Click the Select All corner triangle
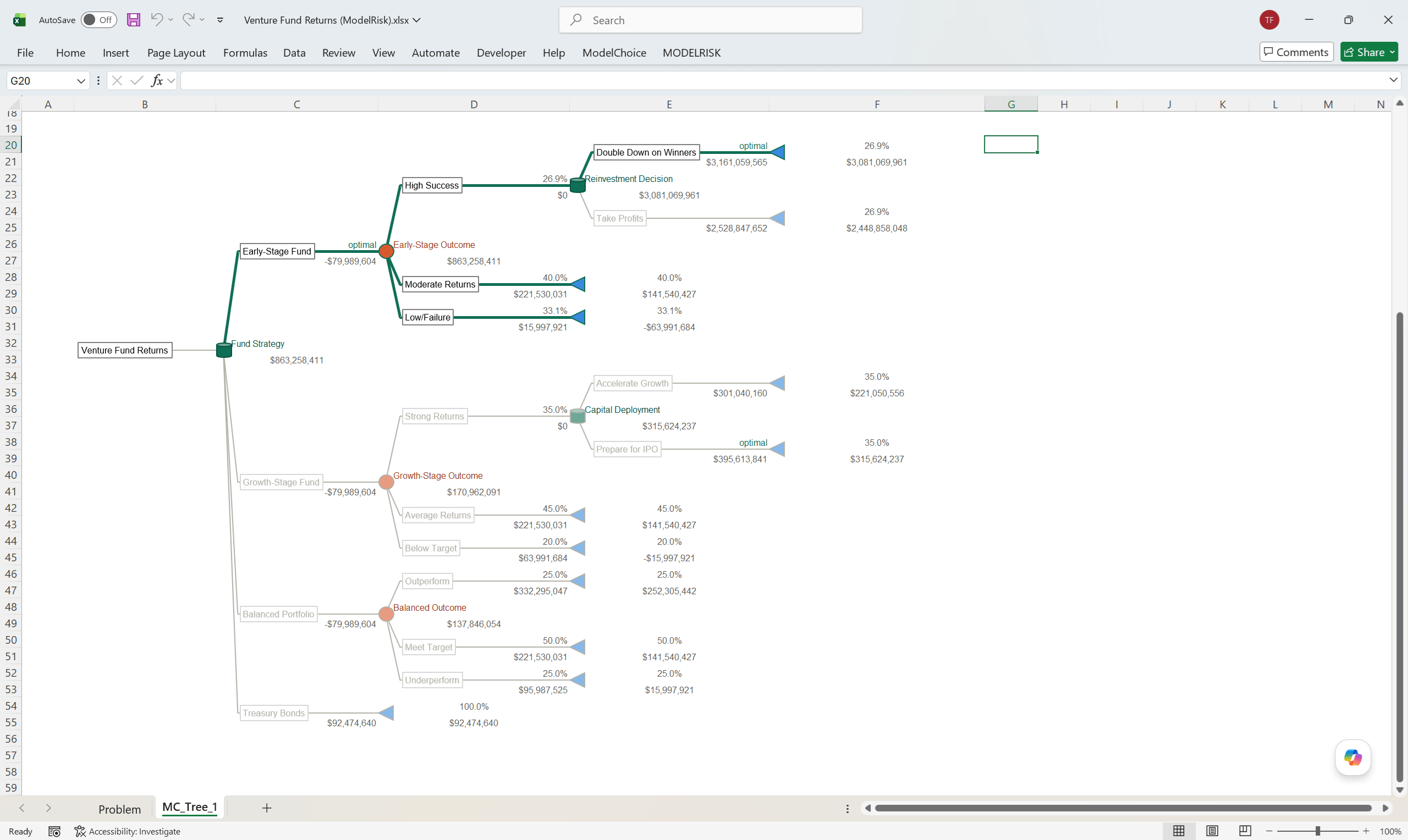1408x840 pixels. tap(15, 104)
